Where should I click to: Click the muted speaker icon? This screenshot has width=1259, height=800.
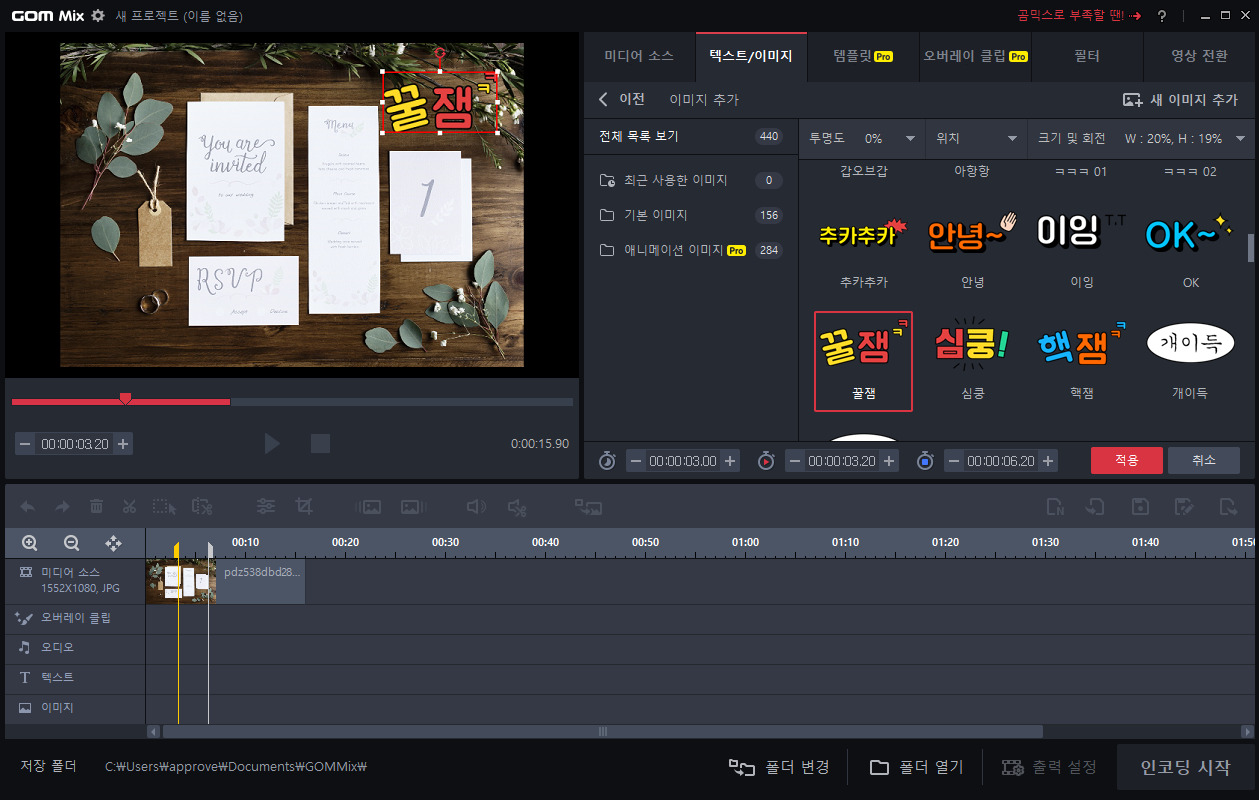[516, 507]
